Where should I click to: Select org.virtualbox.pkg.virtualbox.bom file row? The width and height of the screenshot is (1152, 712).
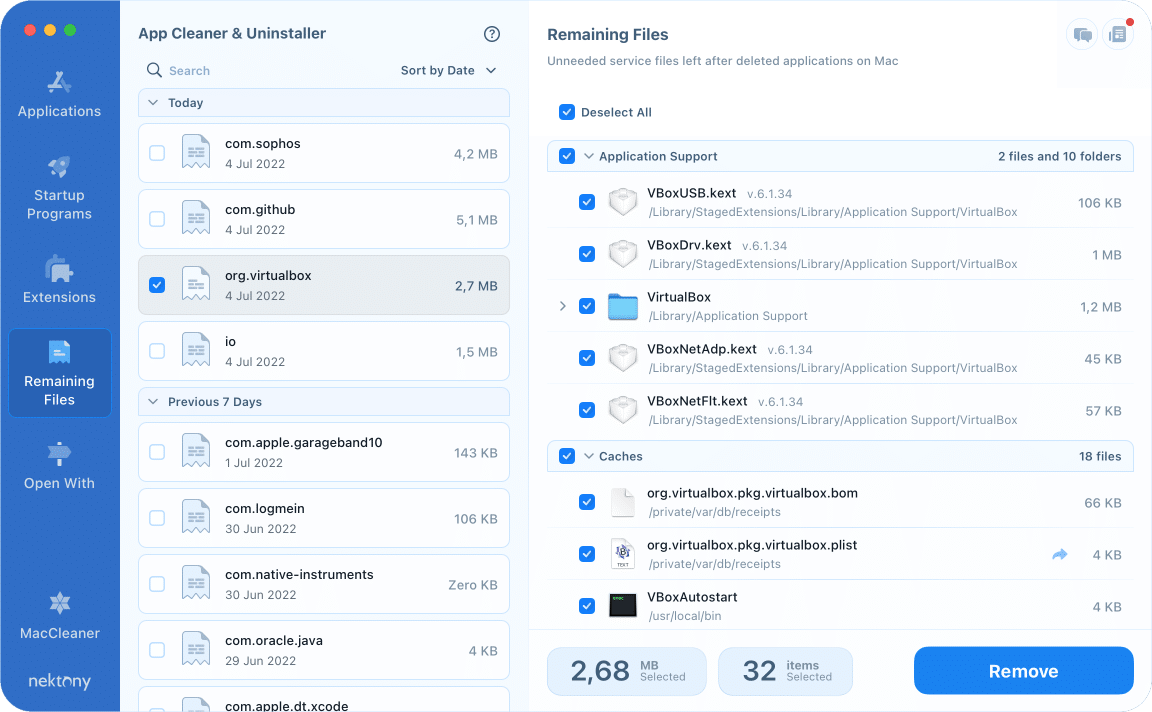click(840, 502)
